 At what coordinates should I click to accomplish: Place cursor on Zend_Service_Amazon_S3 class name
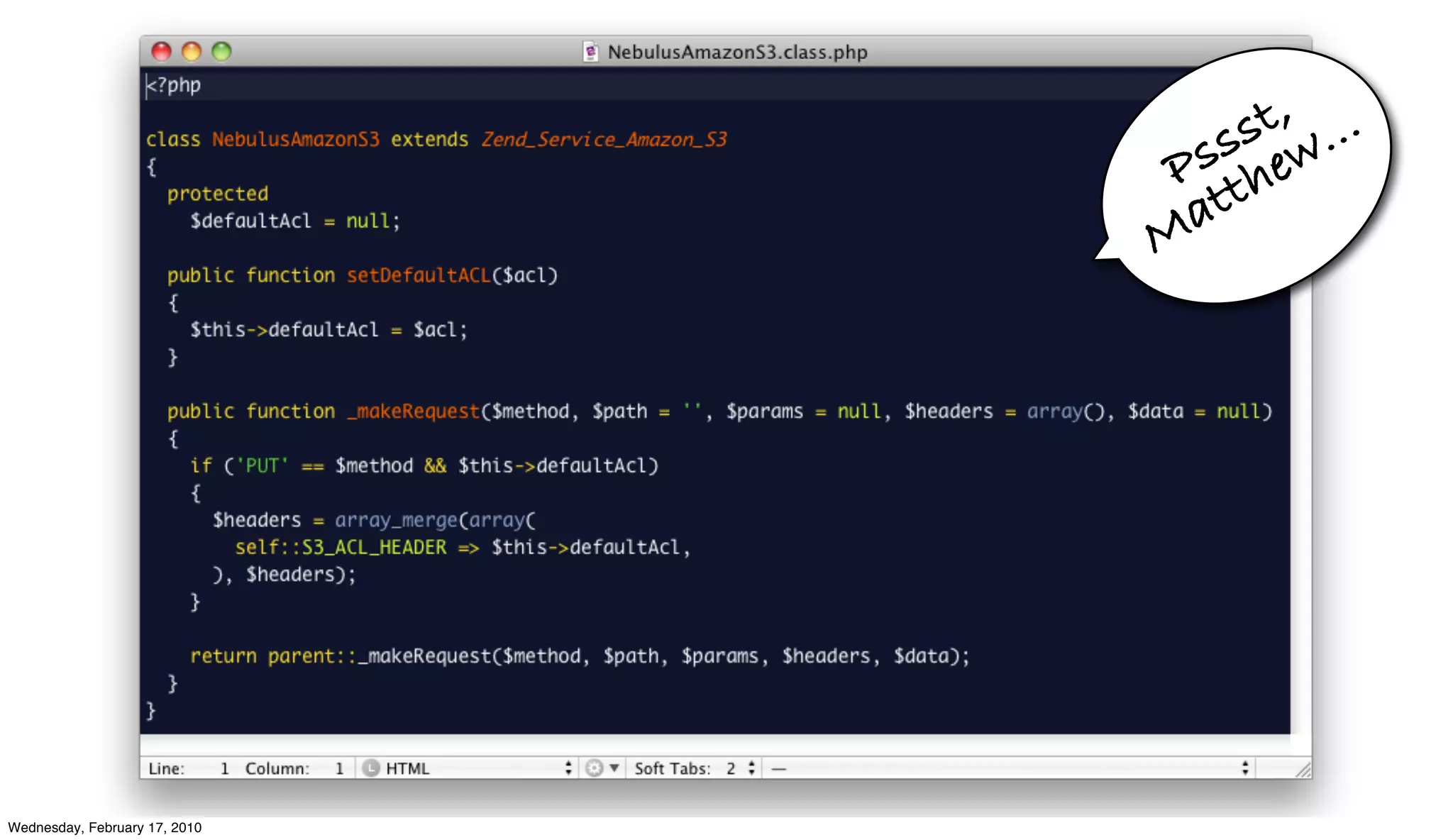tap(604, 139)
